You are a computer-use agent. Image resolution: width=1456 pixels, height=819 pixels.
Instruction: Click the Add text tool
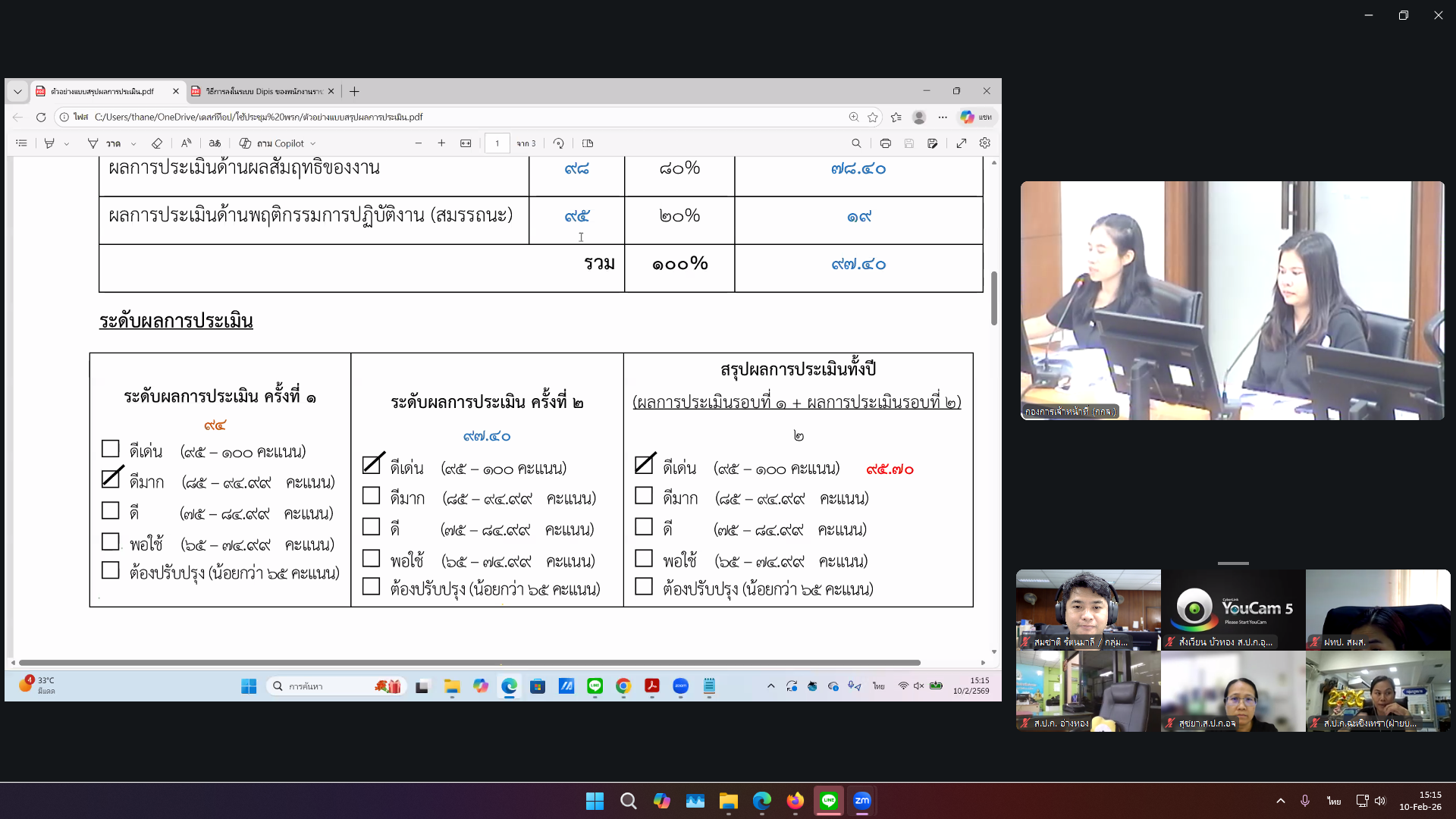(x=215, y=143)
